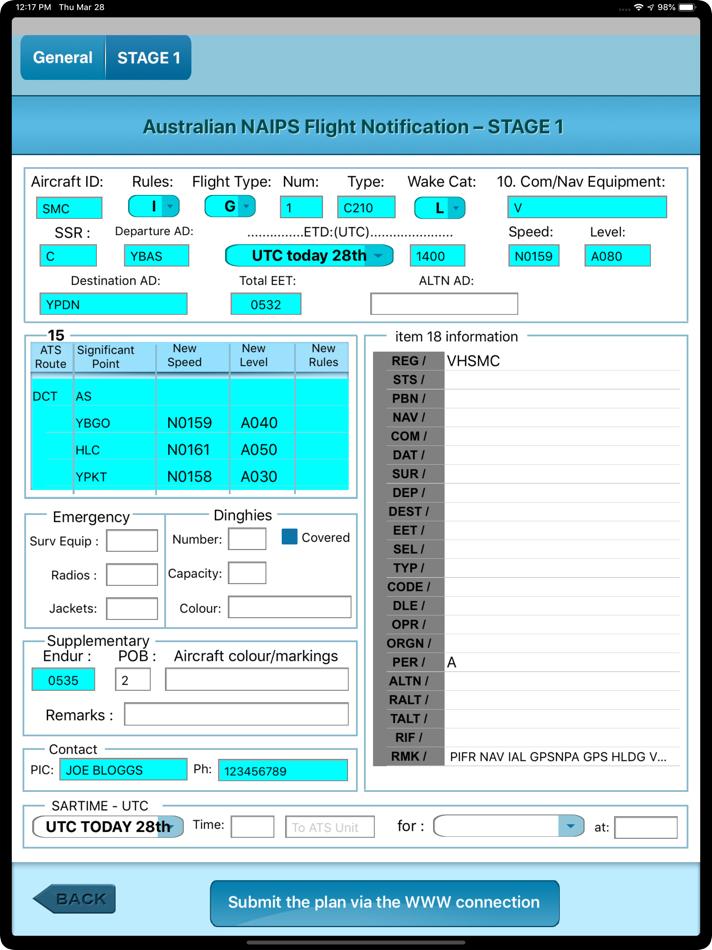Open the ETD date dropdown UTC today 28th

tap(309, 256)
